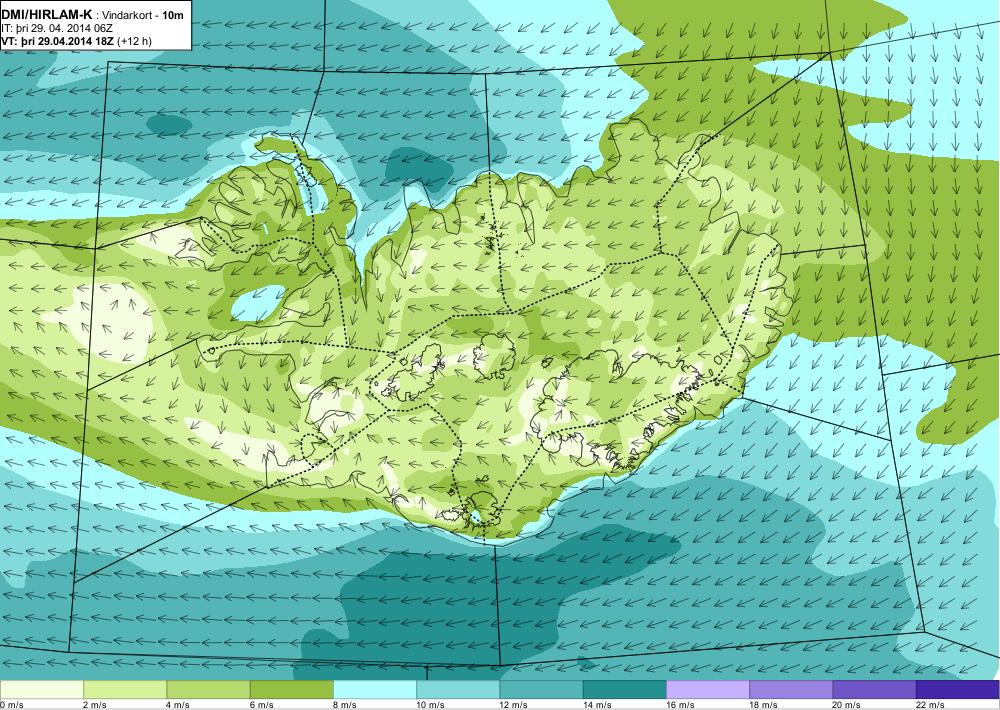Click the '10 m/s' legend label
The width and height of the screenshot is (1000, 710).
430,705
